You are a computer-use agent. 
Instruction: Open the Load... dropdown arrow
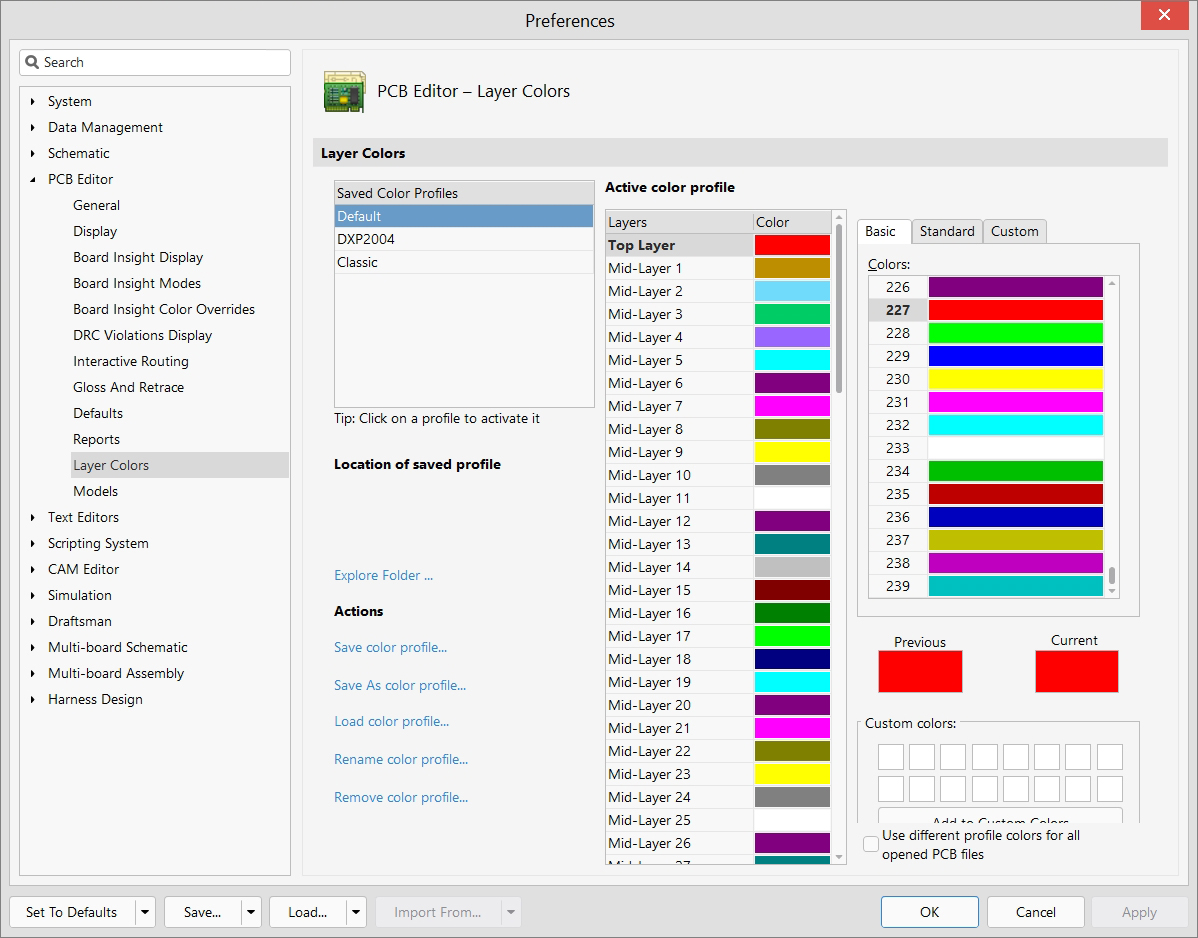(x=356, y=912)
